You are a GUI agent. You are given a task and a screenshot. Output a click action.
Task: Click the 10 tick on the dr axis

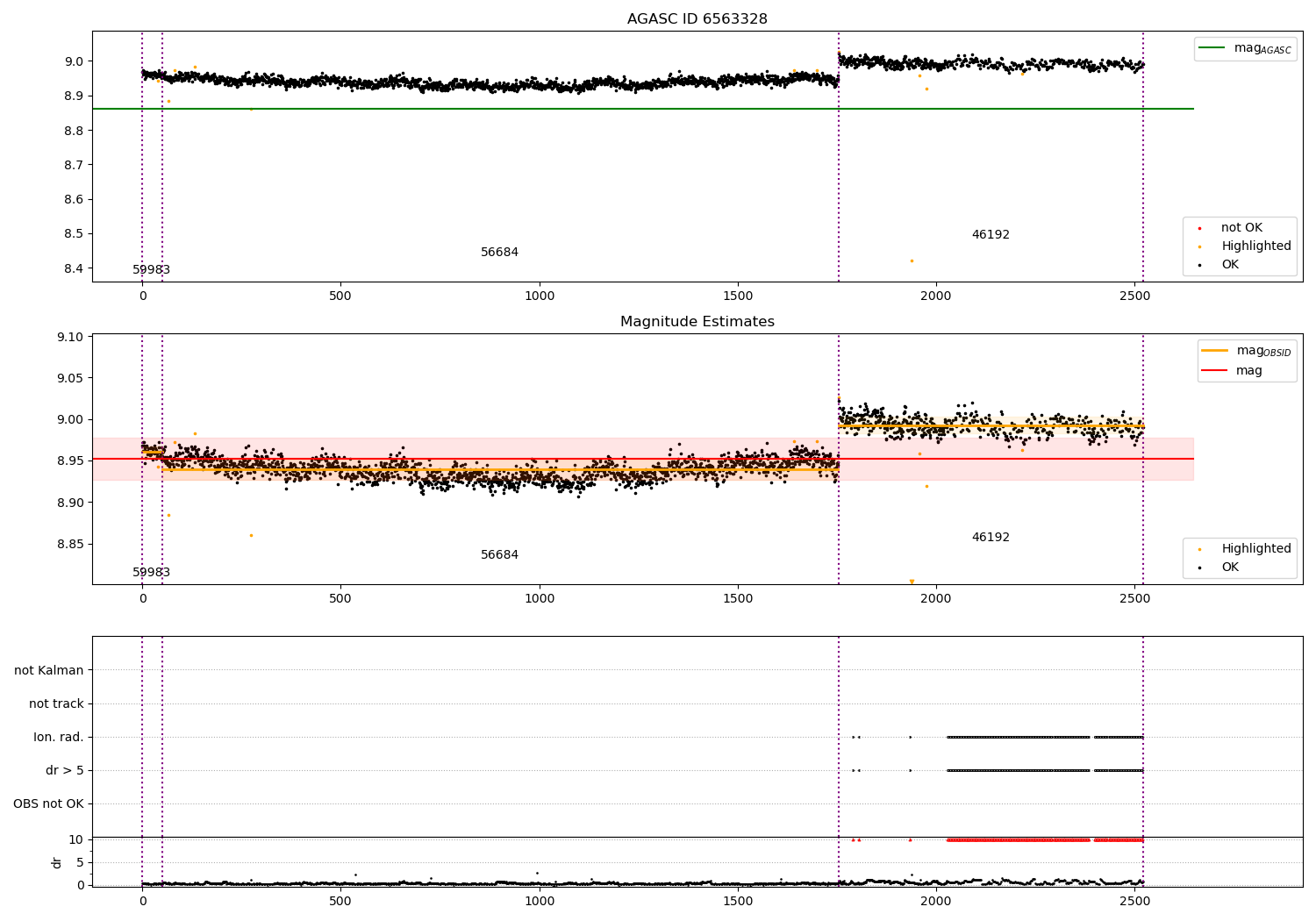pos(76,839)
